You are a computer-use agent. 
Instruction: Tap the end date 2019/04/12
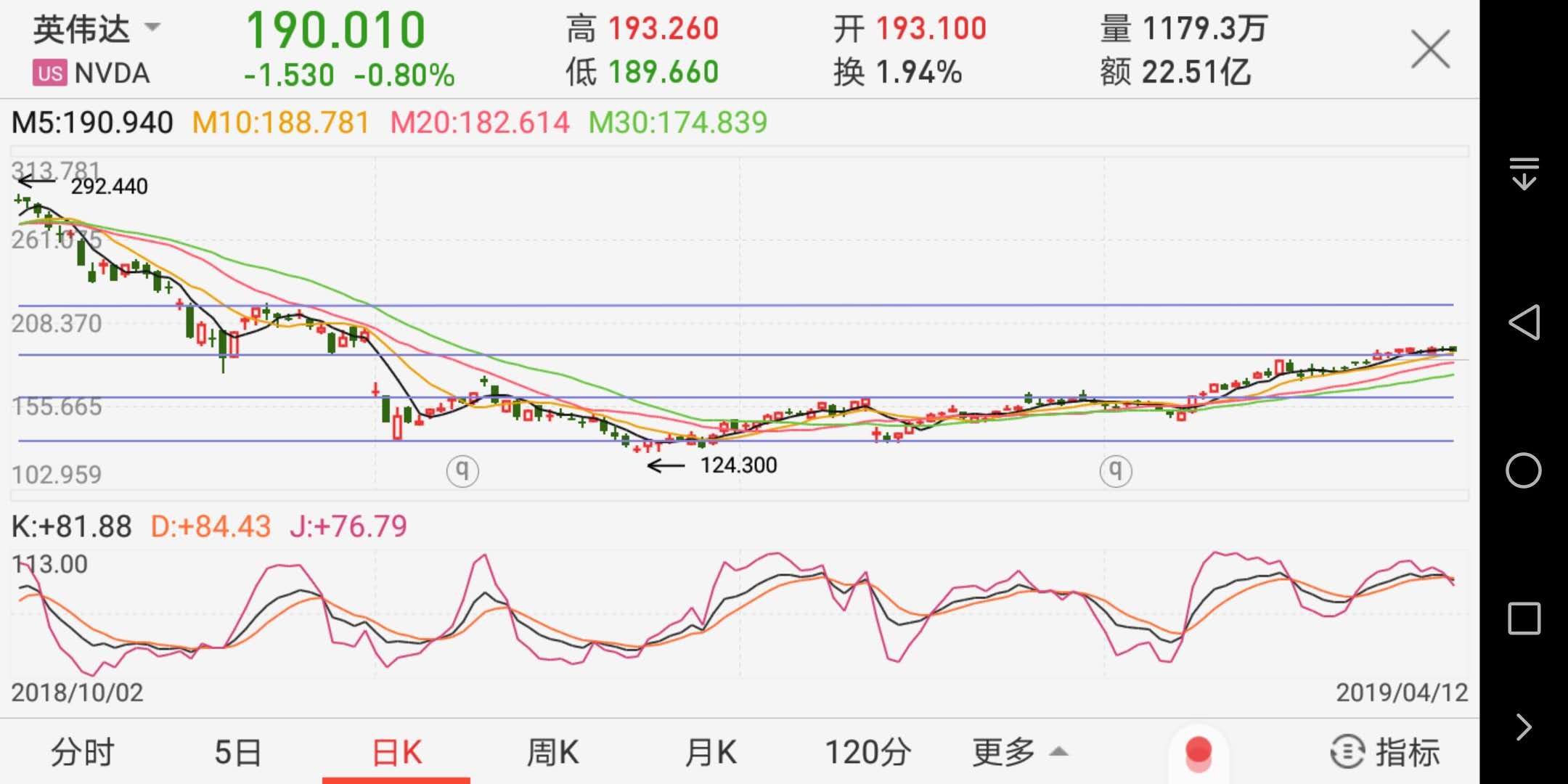(1402, 692)
